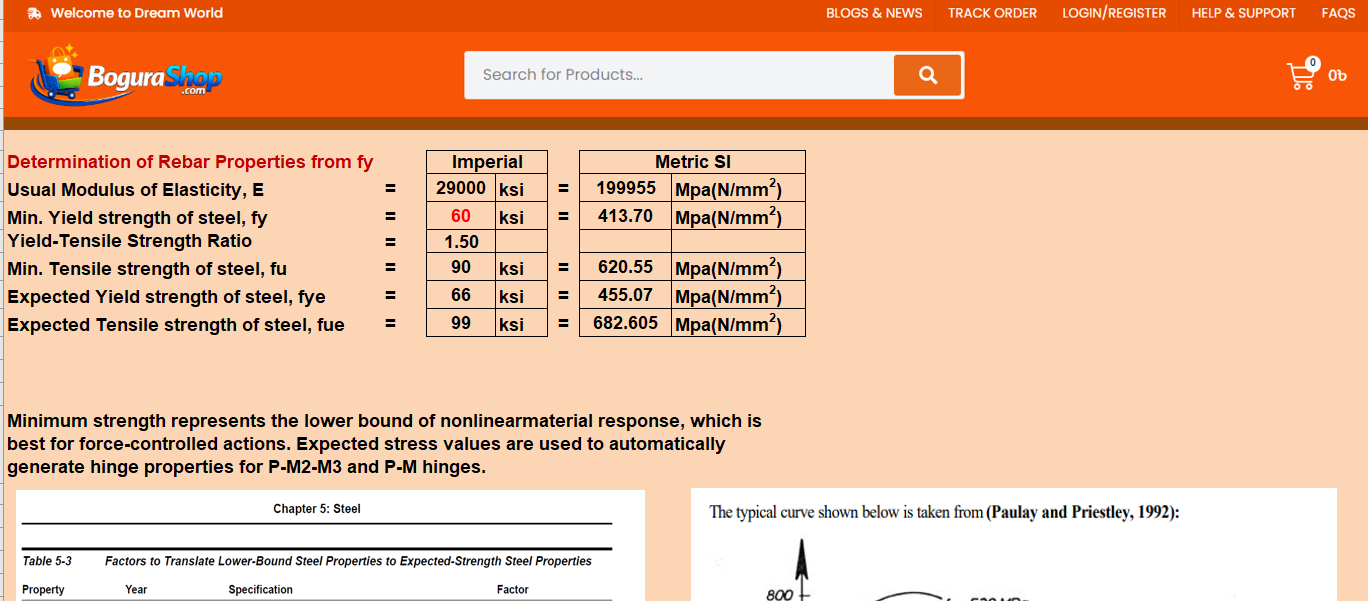The height and width of the screenshot is (601, 1368).
Task: Select metric value 455.07 cell
Action: pyautogui.click(x=626, y=295)
